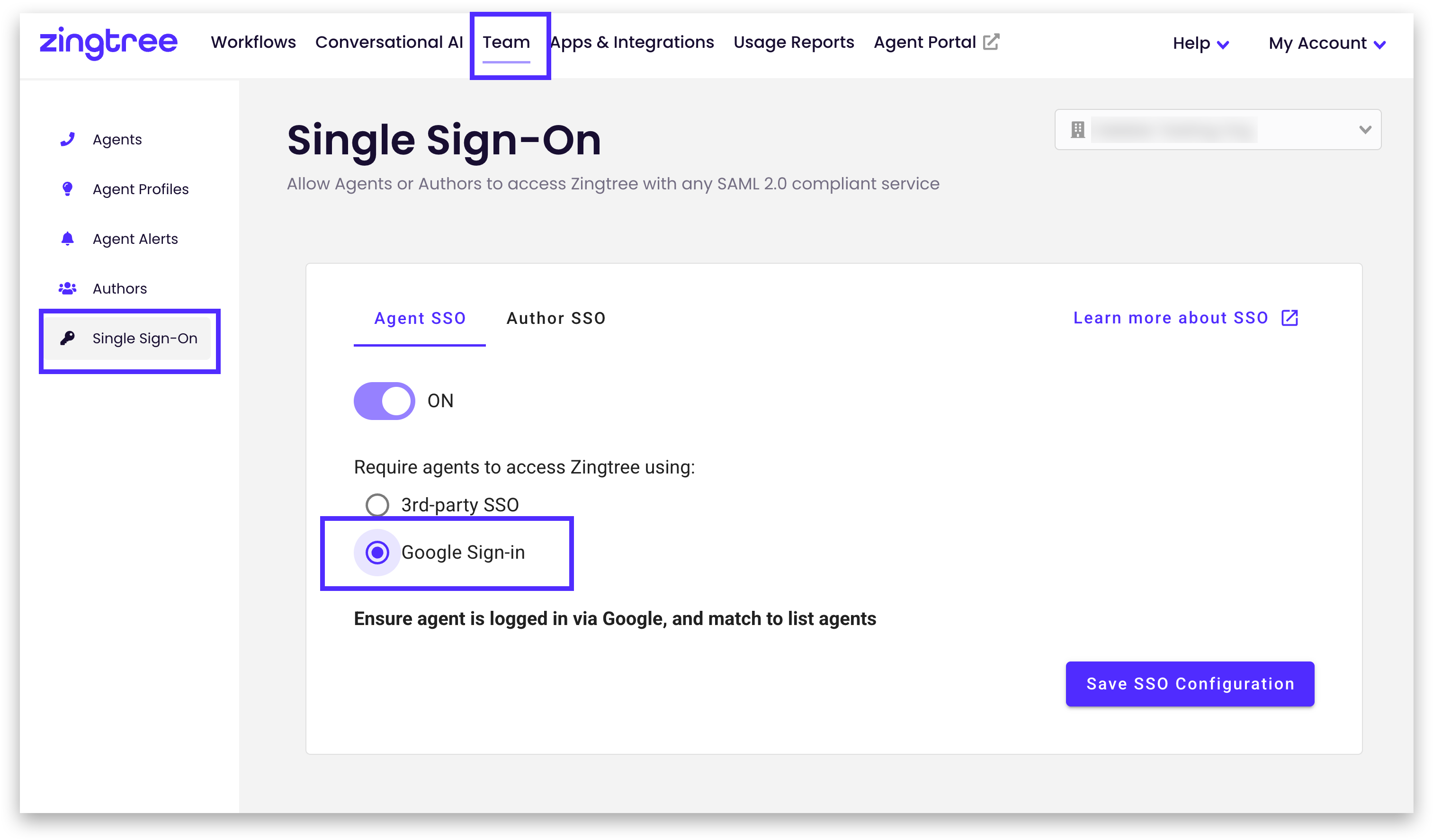Go to Usage Reports in top navigation
The height and width of the screenshot is (840, 1433).
point(793,42)
